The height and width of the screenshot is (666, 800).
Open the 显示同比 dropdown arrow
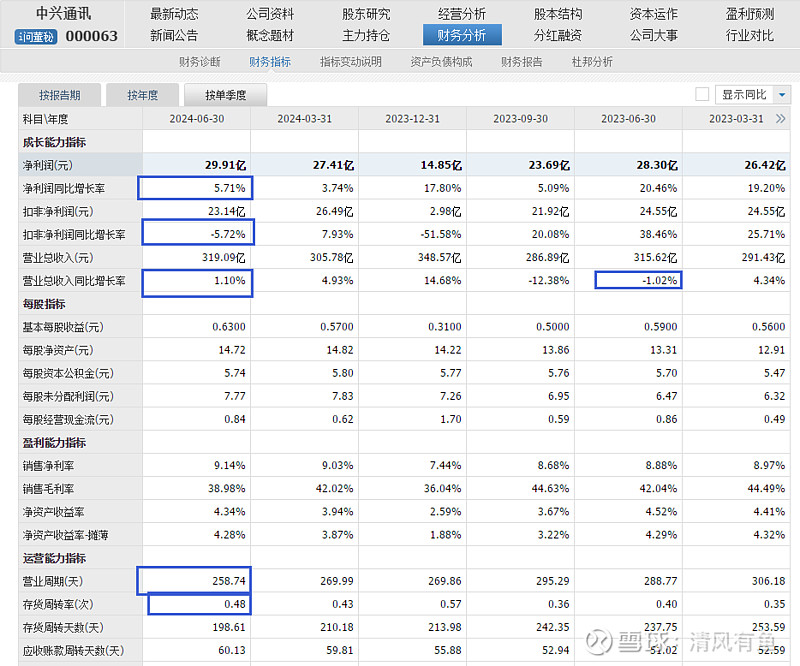pyautogui.click(x=782, y=94)
